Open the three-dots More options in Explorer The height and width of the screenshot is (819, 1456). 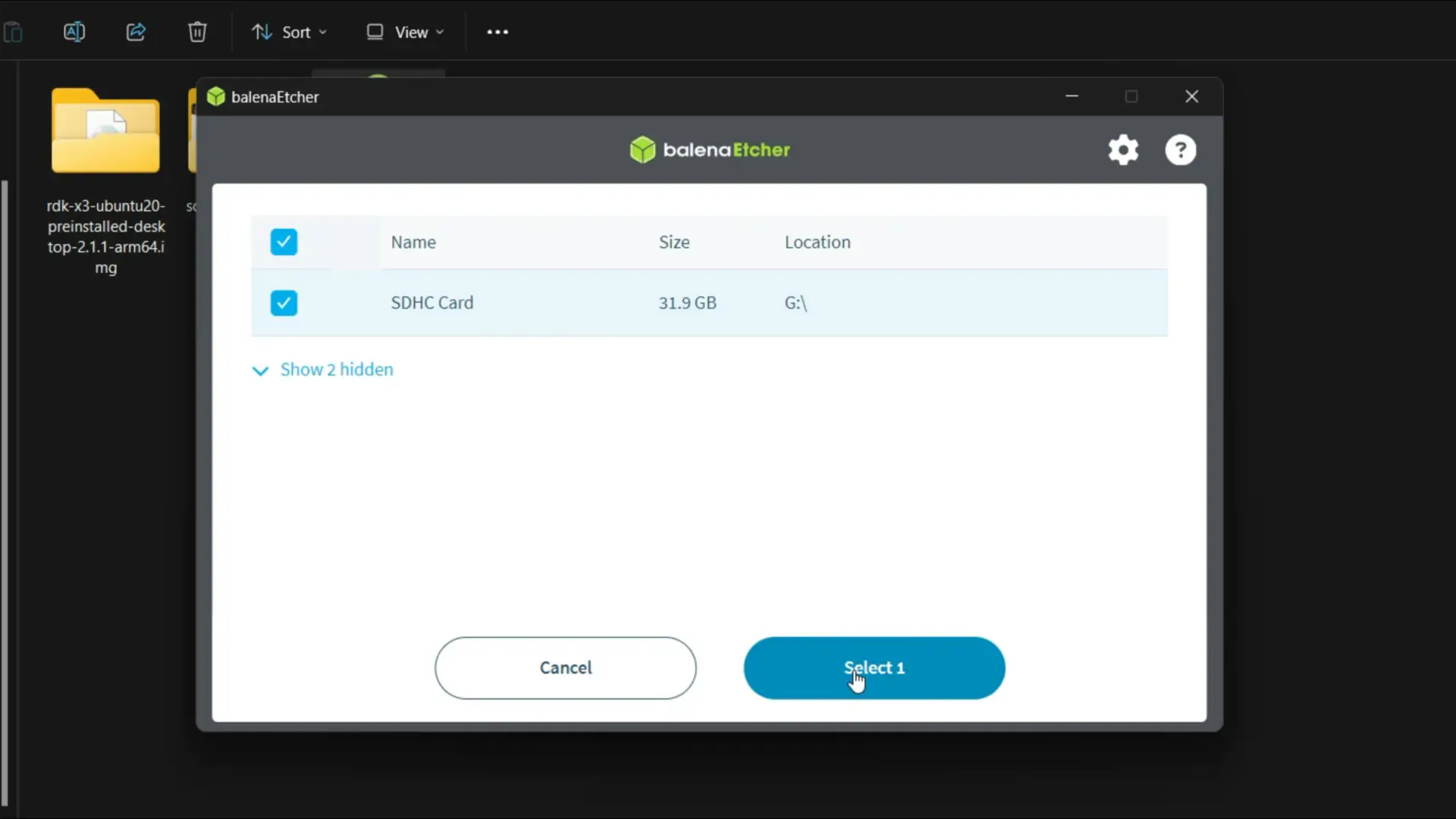pyautogui.click(x=497, y=32)
